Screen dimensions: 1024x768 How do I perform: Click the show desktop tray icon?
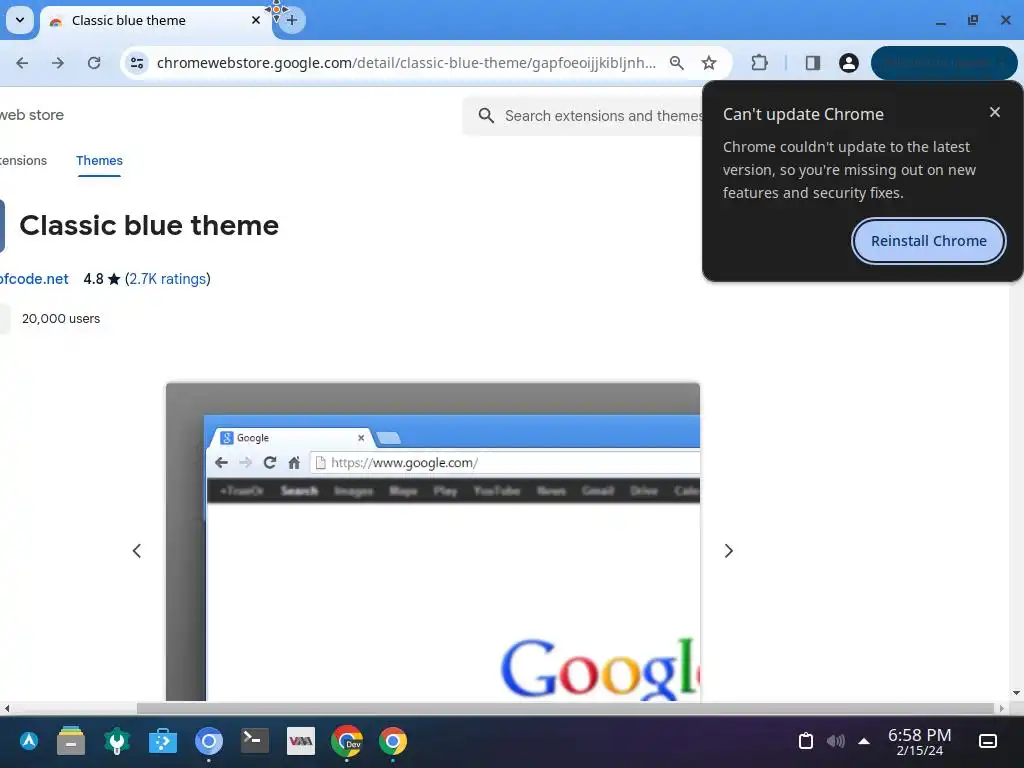pyautogui.click(x=987, y=741)
